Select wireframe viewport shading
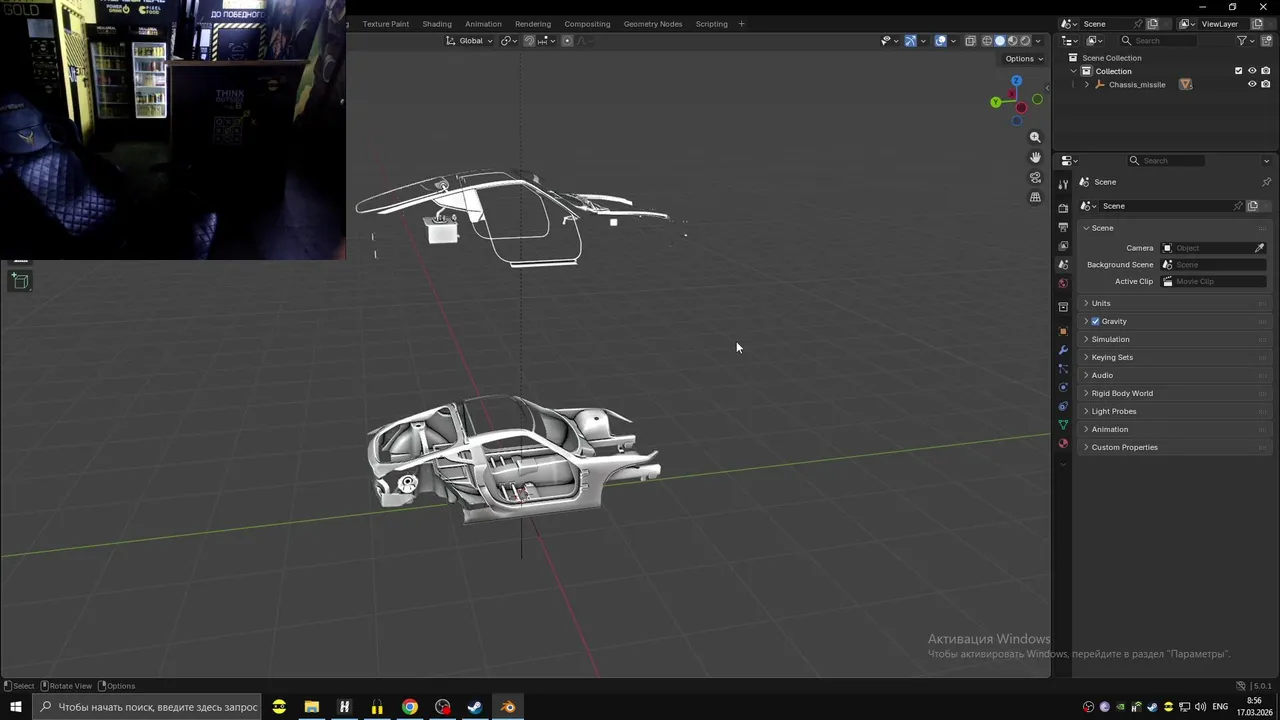 coord(987,41)
